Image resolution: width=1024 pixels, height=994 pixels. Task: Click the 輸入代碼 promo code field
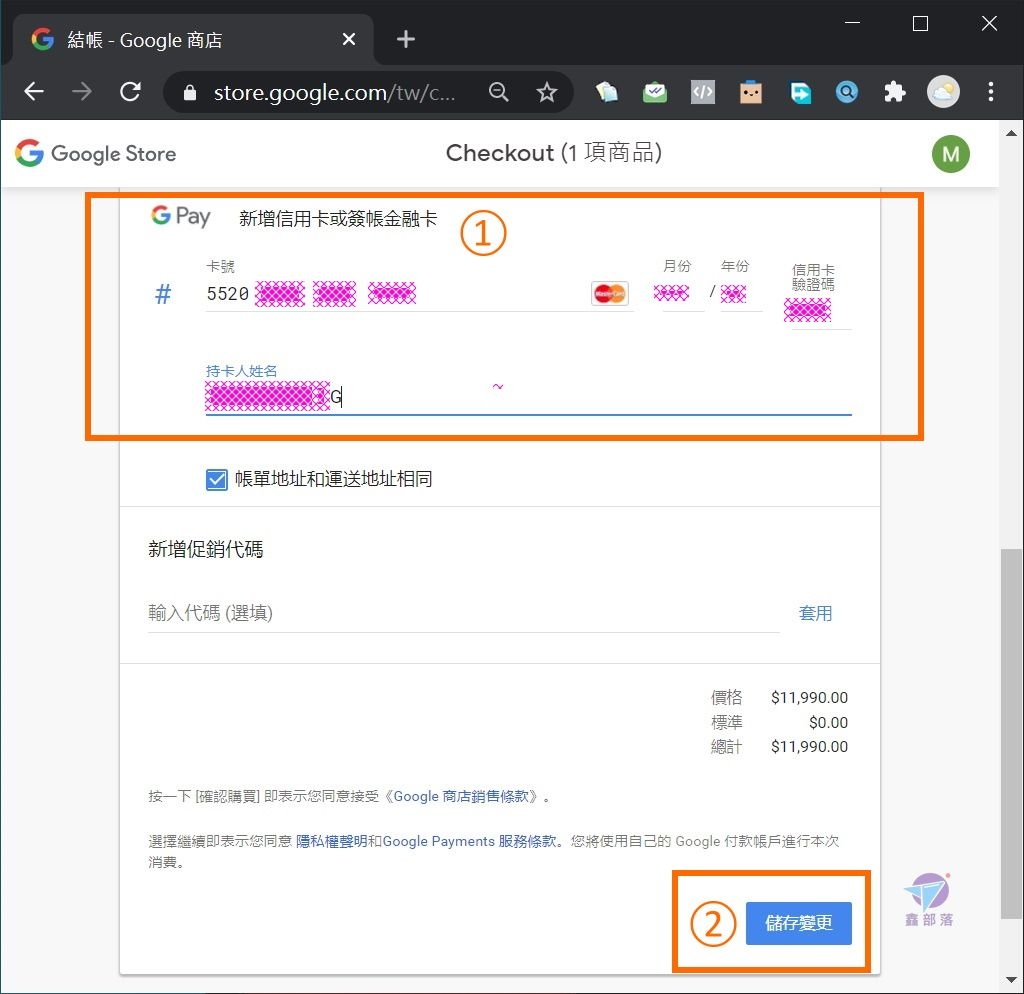pos(463,613)
